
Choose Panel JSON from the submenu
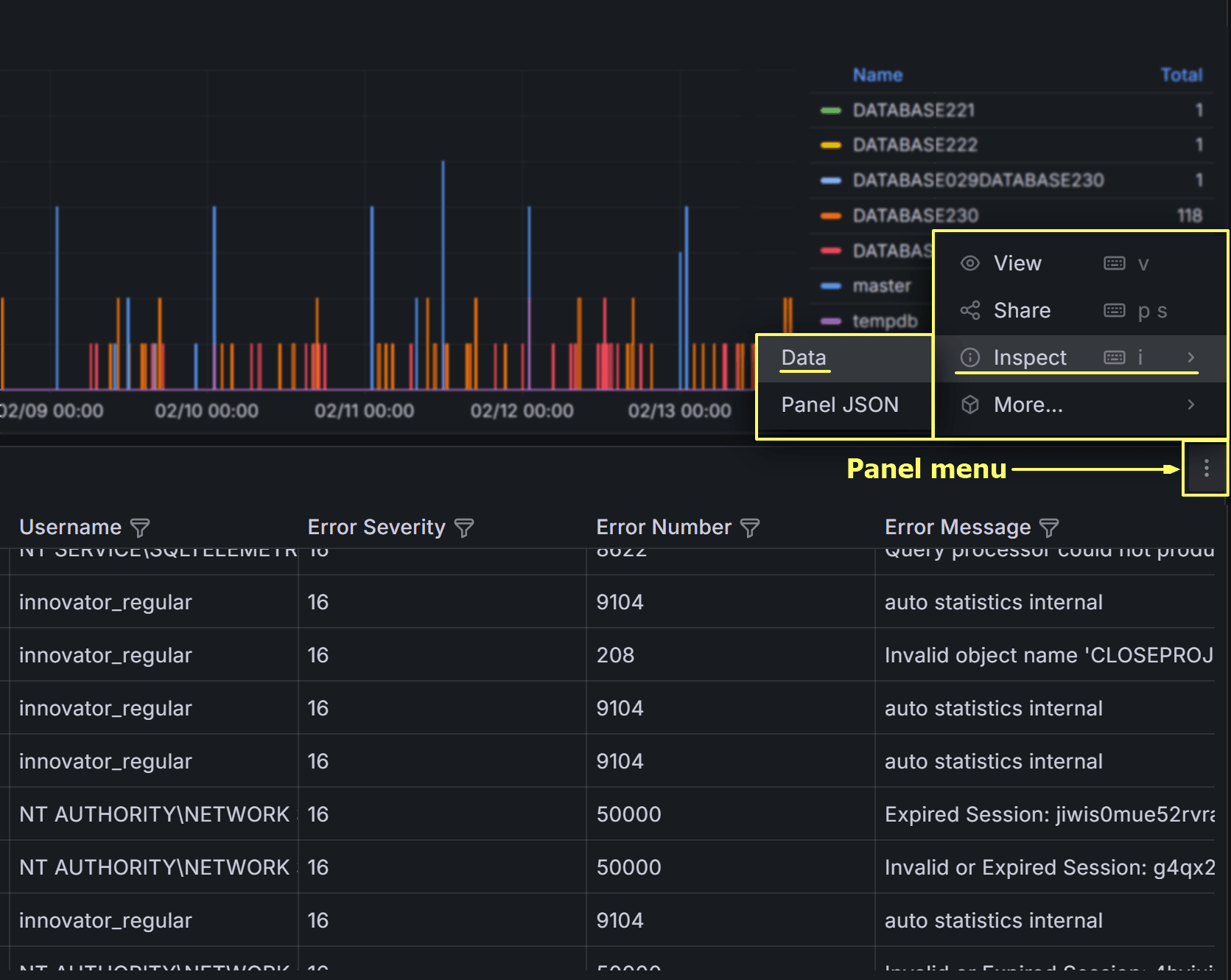click(x=840, y=405)
